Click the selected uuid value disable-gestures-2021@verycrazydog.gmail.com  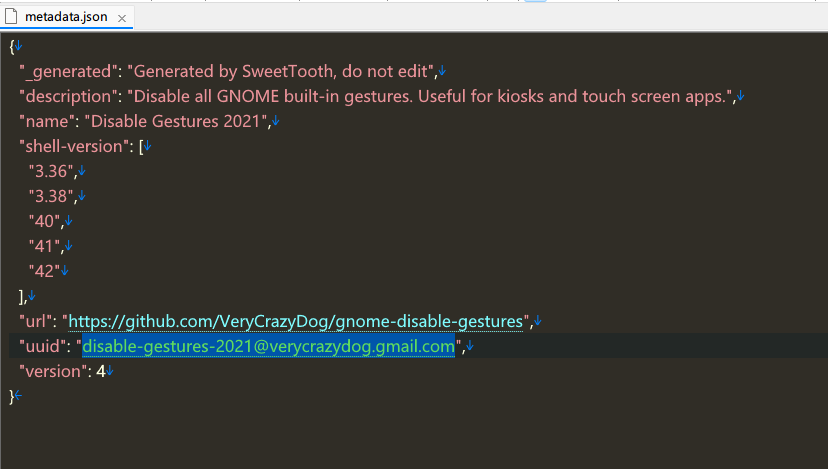[x=268, y=346]
